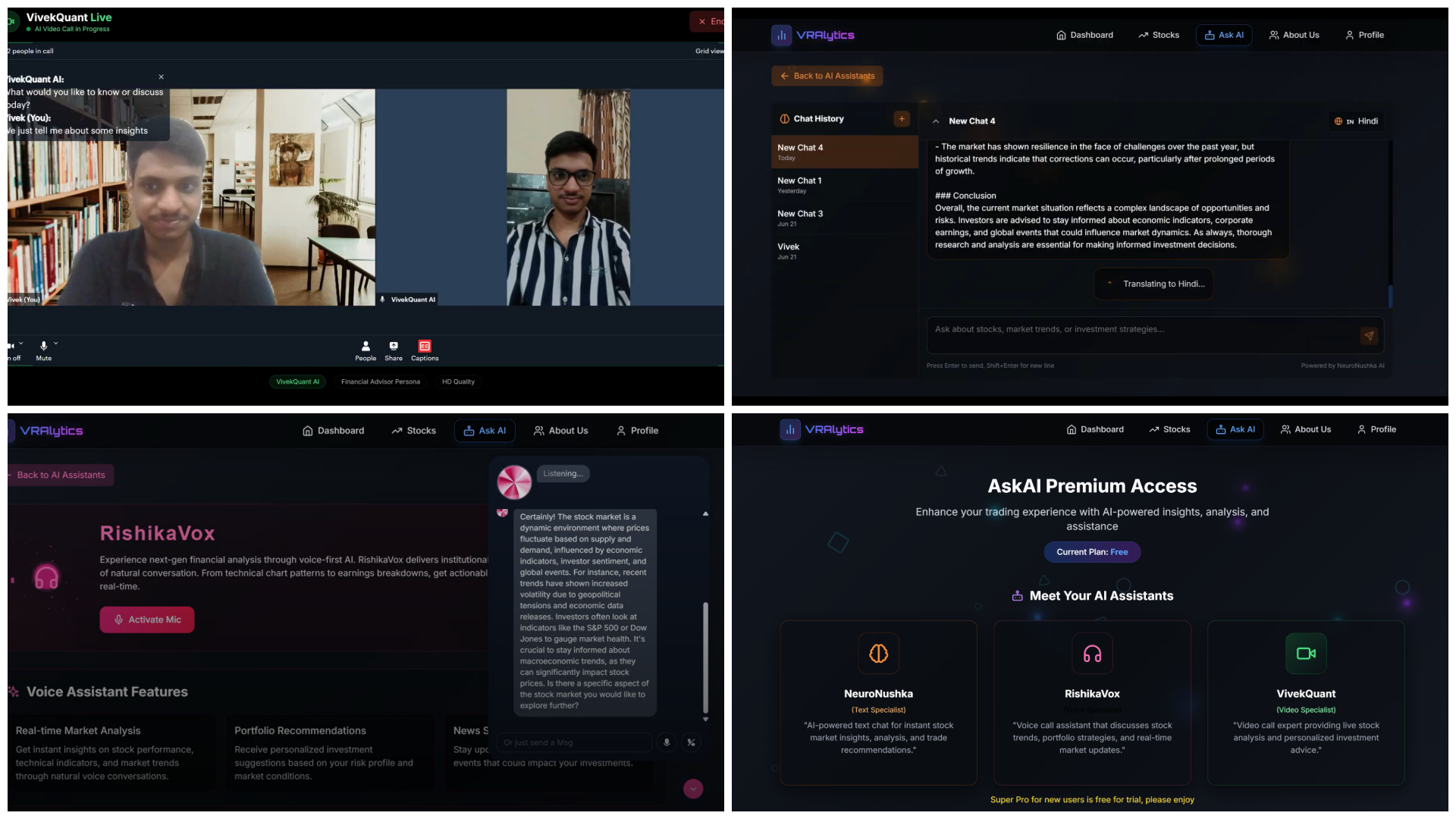Click mic icon in voice chat panel
The height and width of the screenshot is (819, 1456).
point(667,742)
